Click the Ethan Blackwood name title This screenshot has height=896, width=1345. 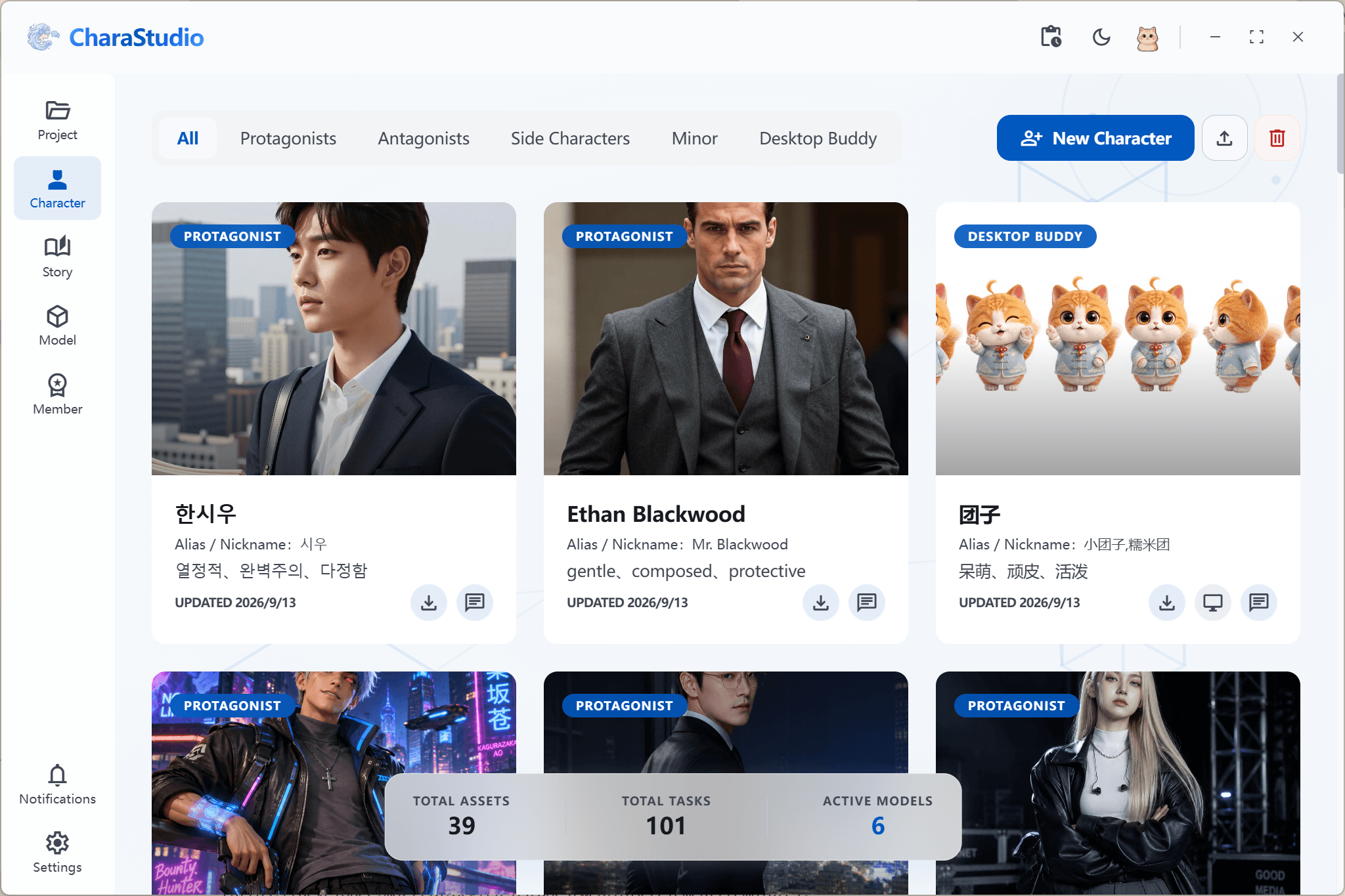[656, 514]
